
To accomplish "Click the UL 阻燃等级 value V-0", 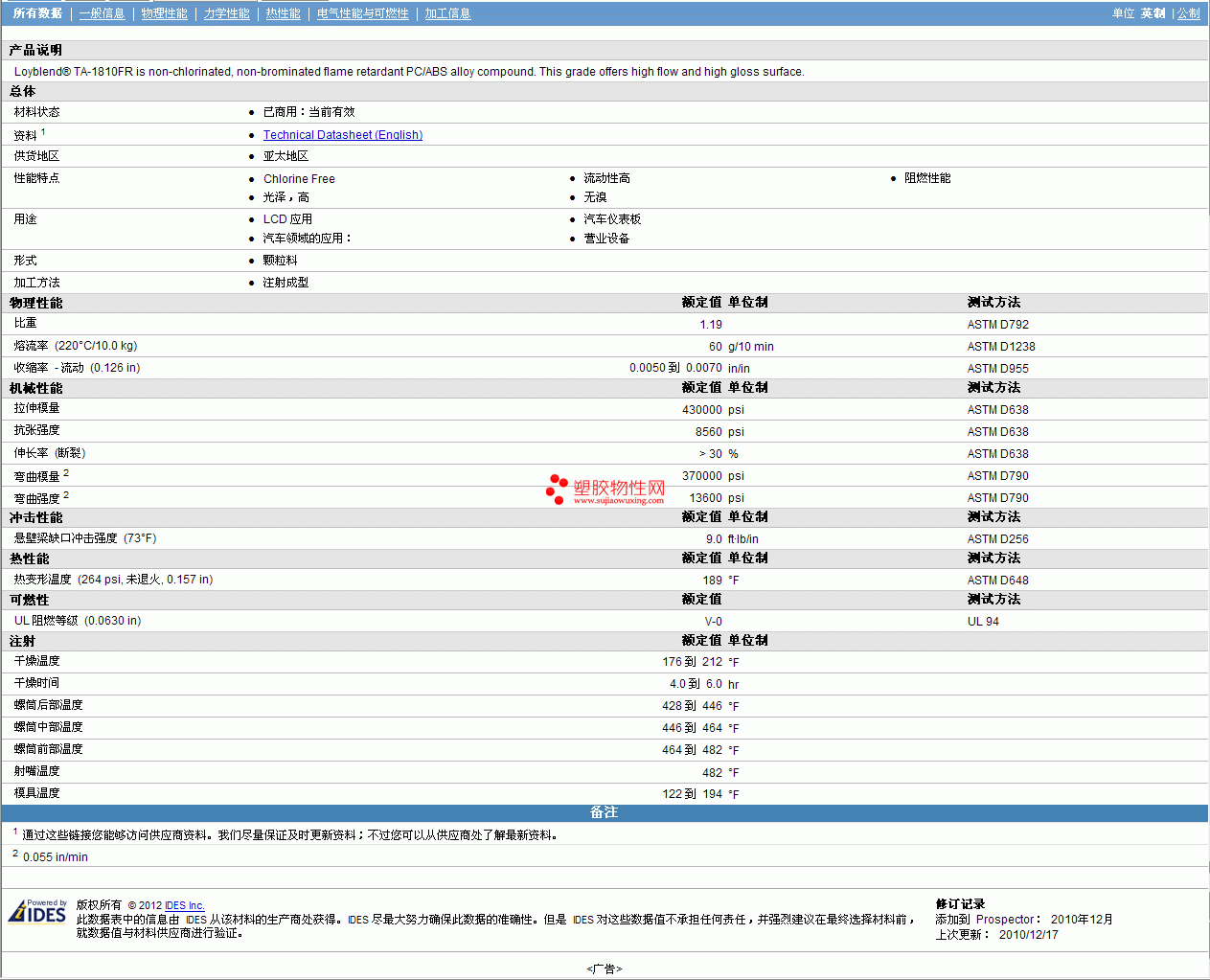I will 714,622.
